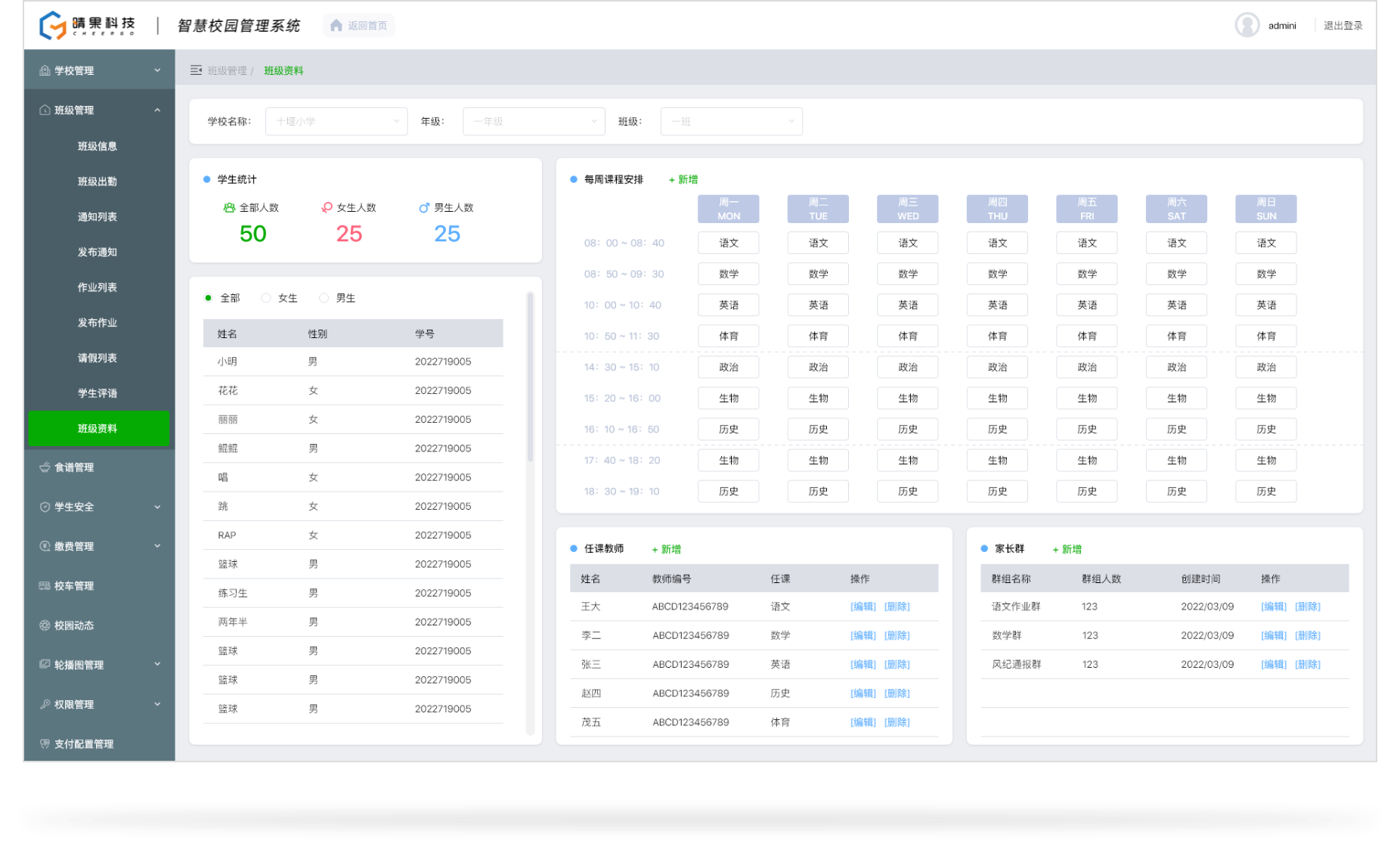This screenshot has height=847, width=1400.
Task: Click the student list vertical scrollbar
Action: coord(530,378)
